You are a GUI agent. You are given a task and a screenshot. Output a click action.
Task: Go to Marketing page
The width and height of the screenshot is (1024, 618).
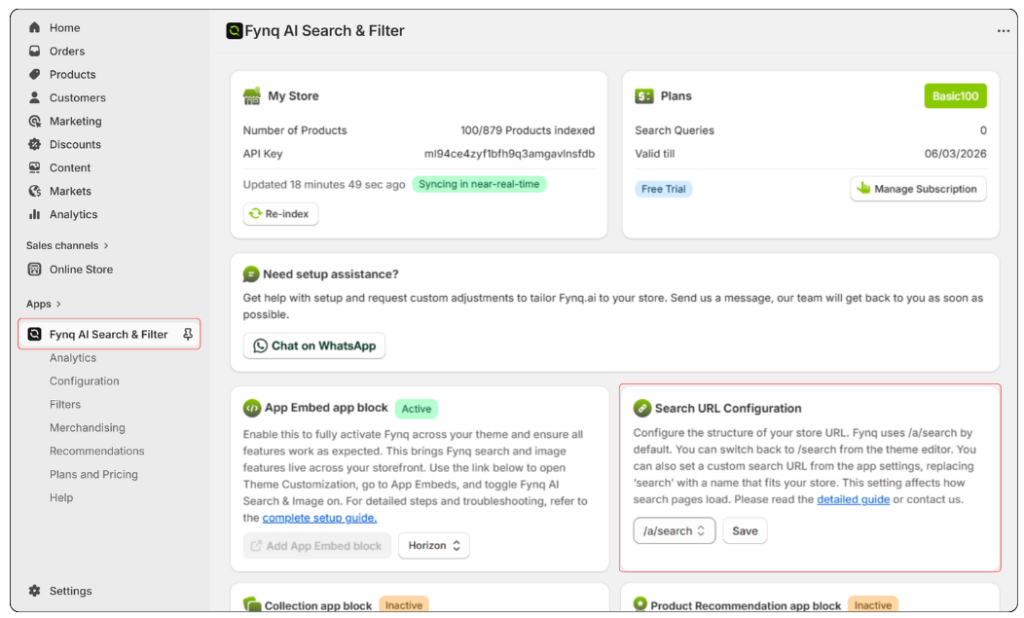pos(76,121)
